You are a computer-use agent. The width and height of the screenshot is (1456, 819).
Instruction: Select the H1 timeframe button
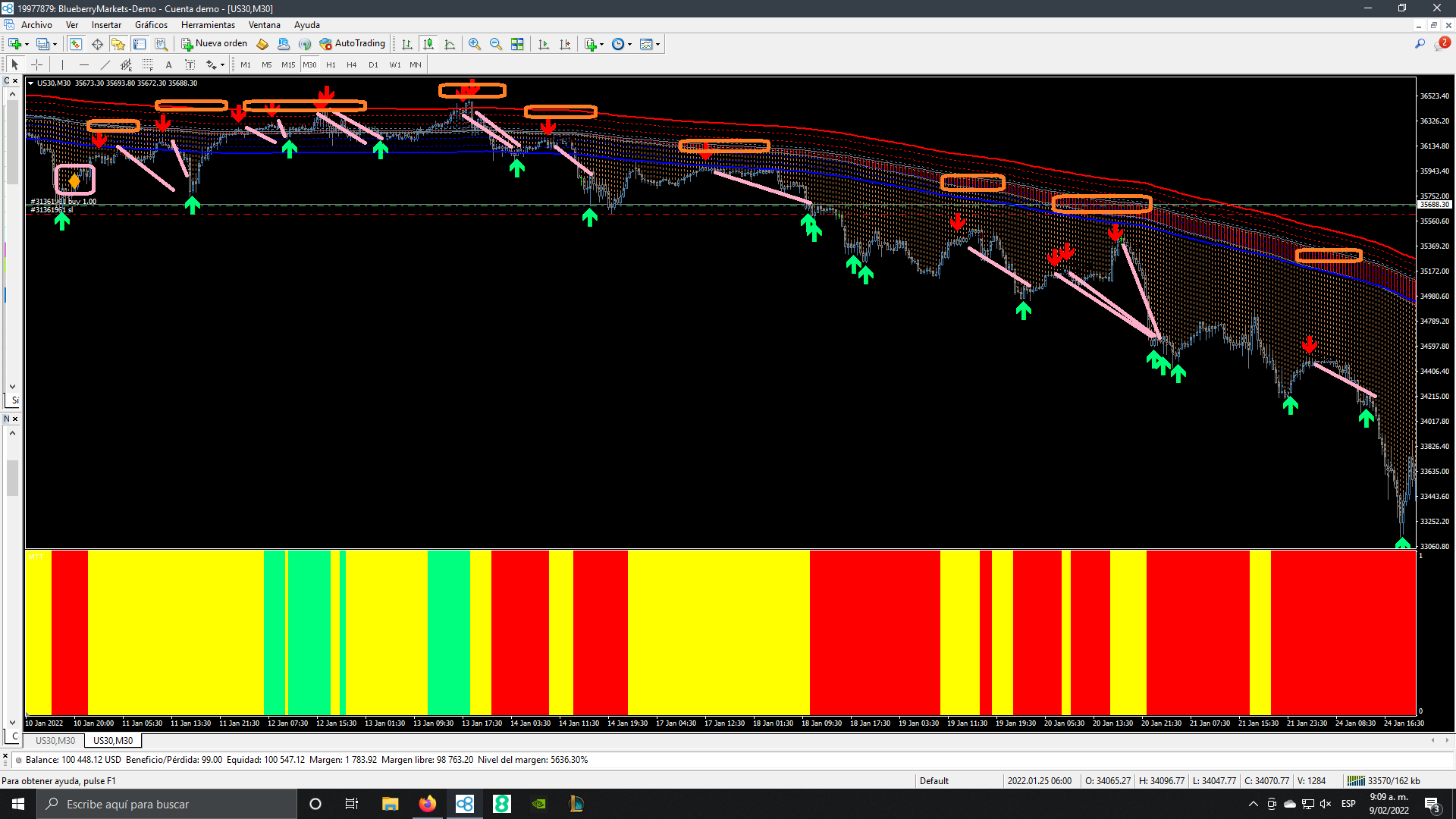pyautogui.click(x=331, y=65)
